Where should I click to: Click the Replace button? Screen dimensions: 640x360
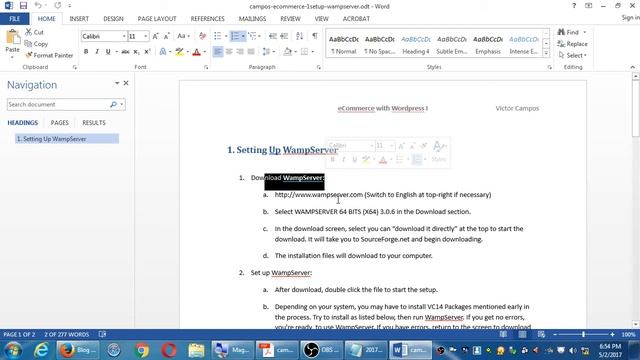[x=573, y=44]
